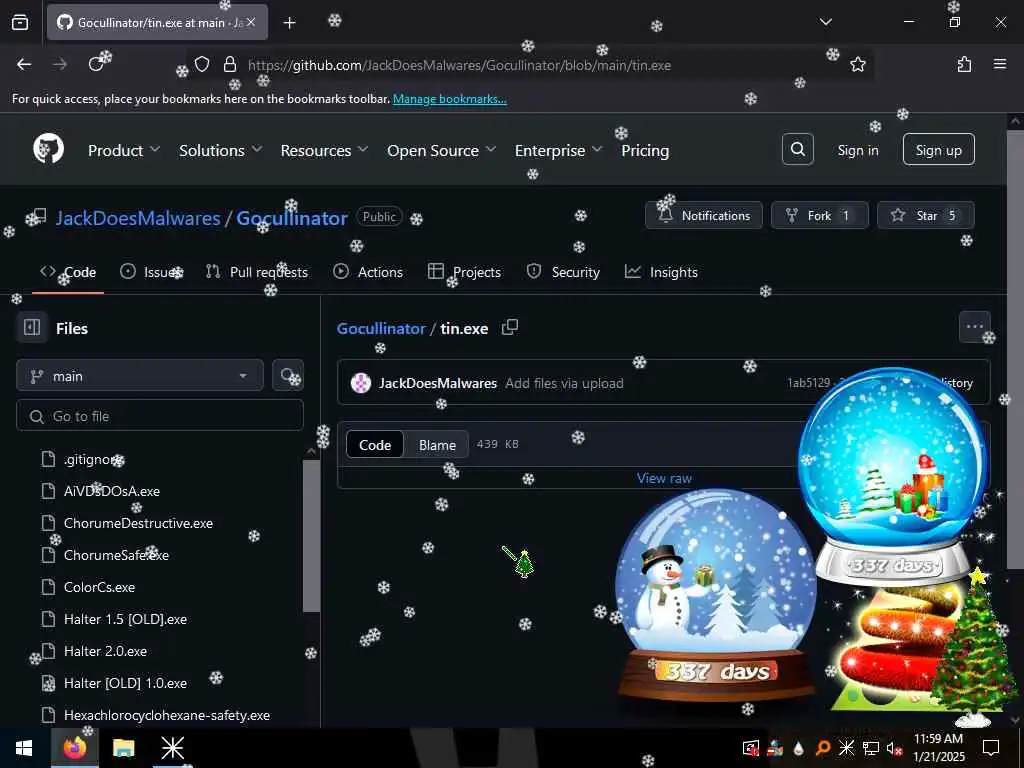Viewport: 1024px width, 768px height.
Task: Expand the Resources menu
Action: (x=325, y=150)
